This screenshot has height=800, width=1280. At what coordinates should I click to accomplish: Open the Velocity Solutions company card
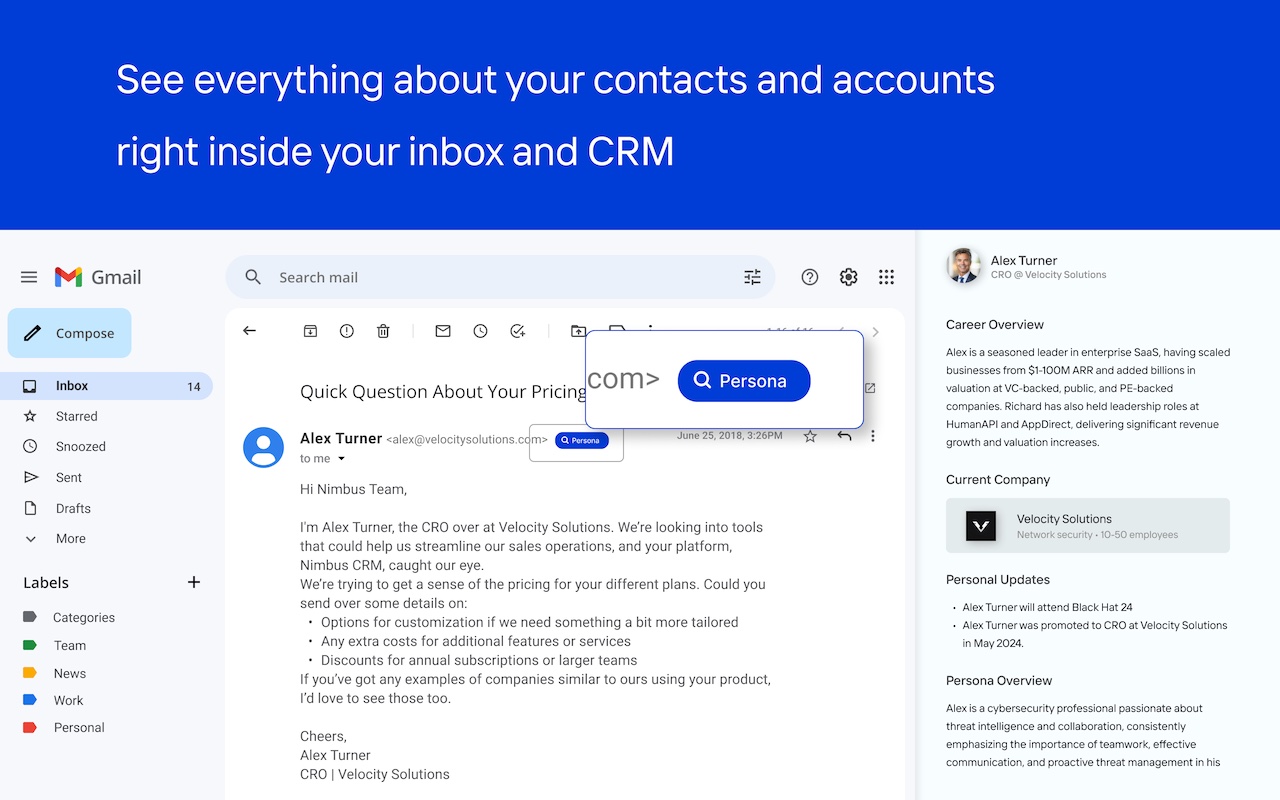(1088, 526)
